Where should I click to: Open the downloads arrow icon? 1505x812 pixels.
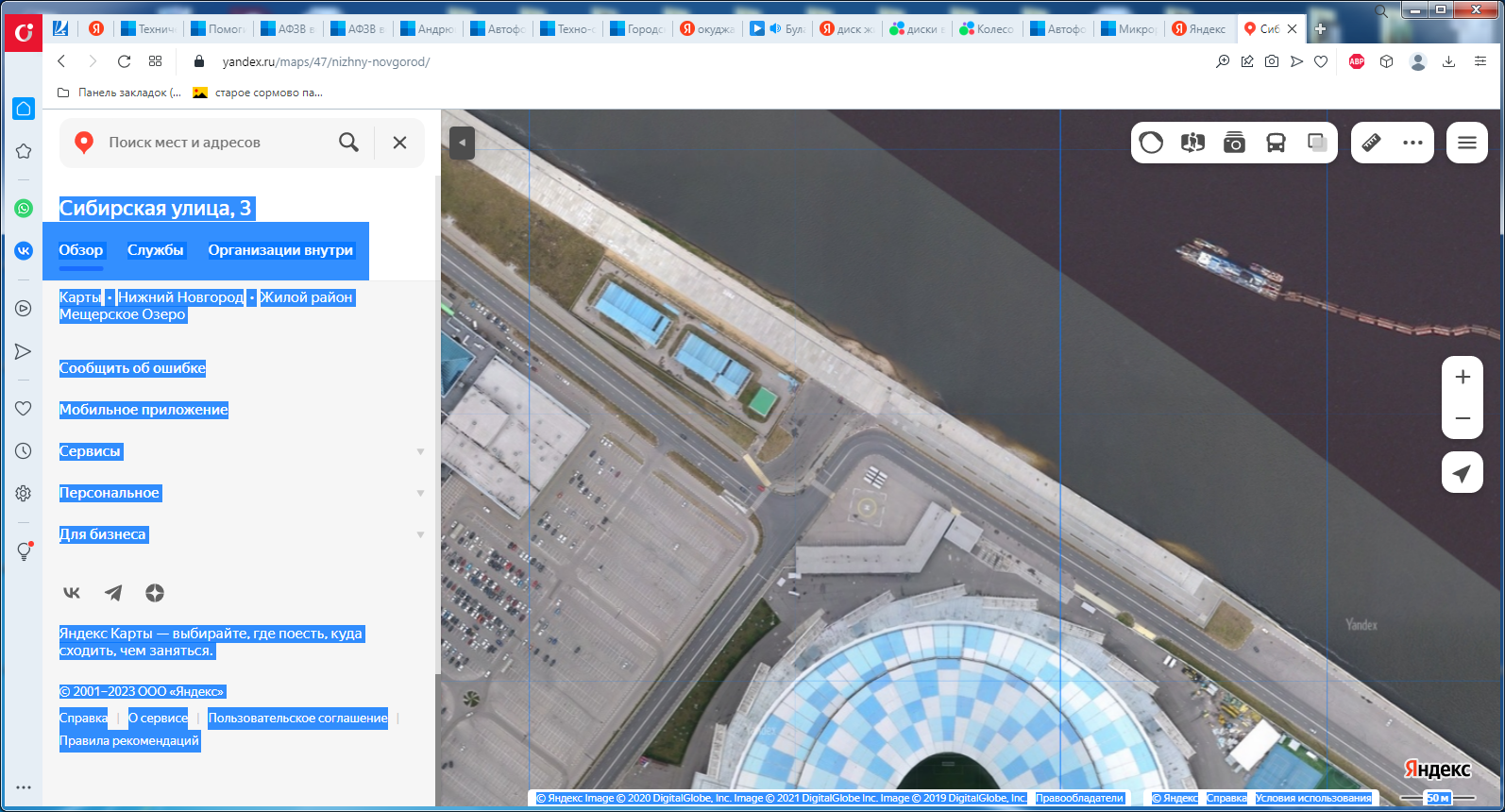click(x=1448, y=61)
